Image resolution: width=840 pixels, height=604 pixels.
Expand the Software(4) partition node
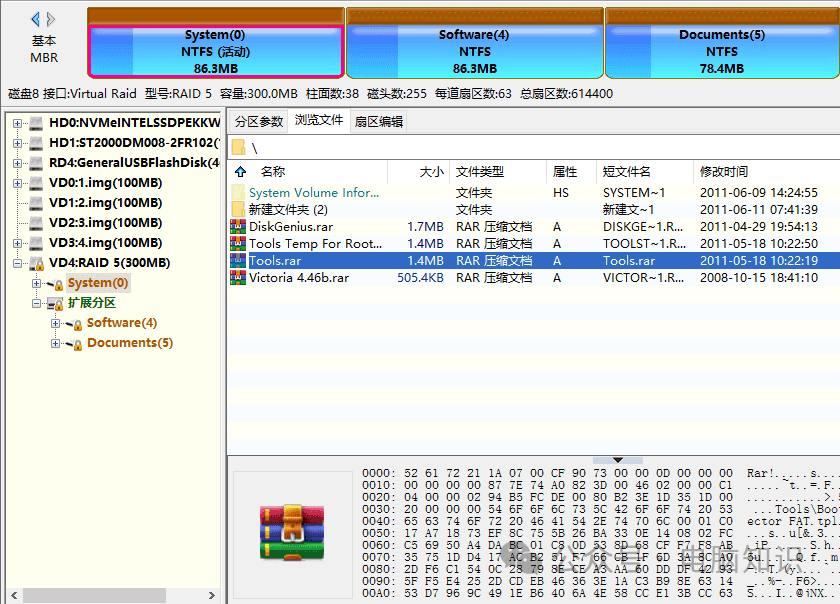pos(55,324)
